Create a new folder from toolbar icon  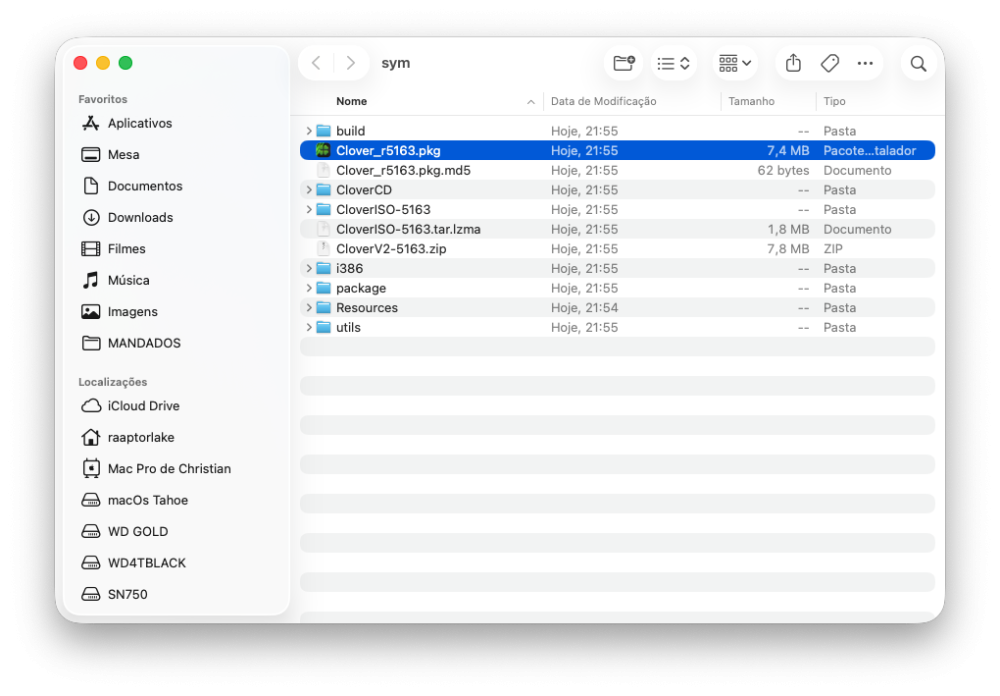click(x=624, y=63)
